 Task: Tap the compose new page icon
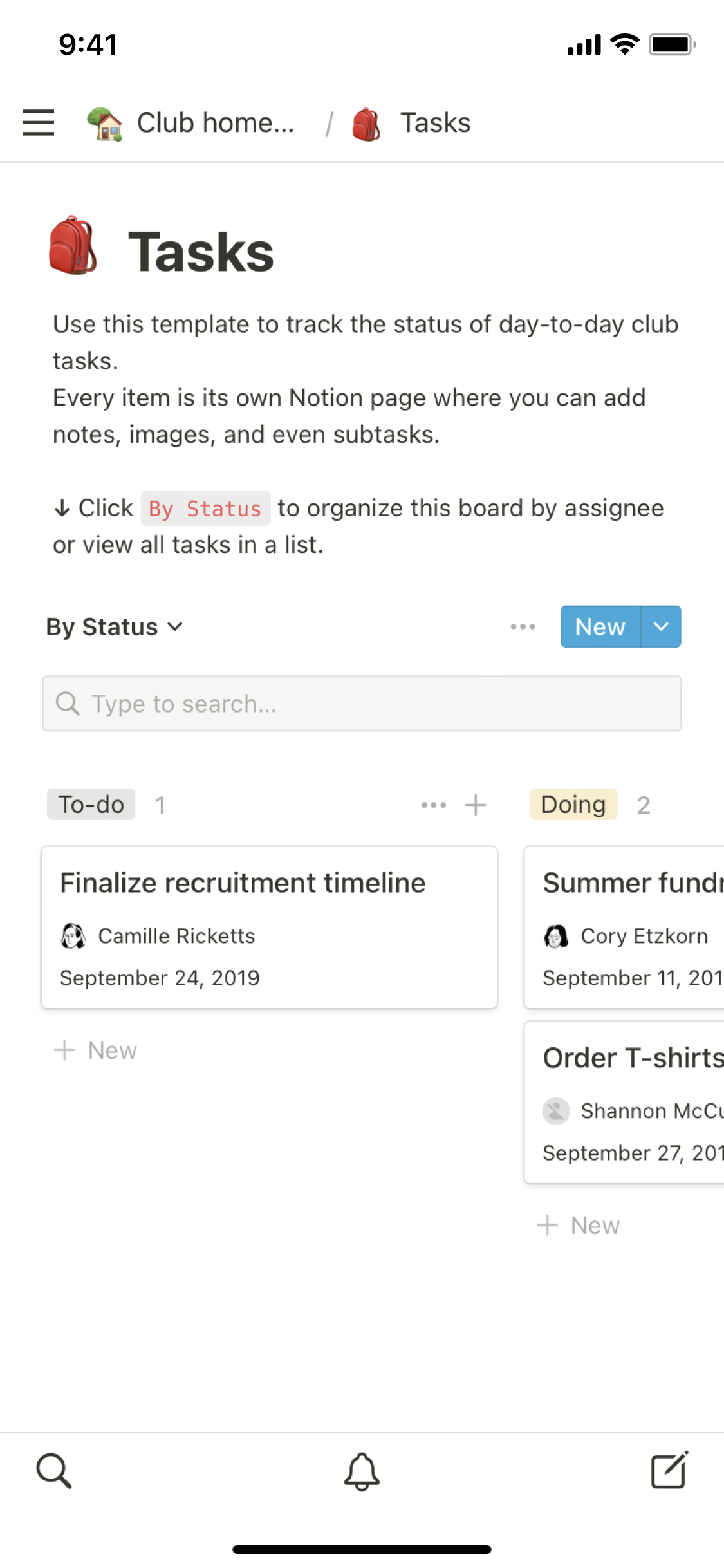click(x=669, y=1470)
